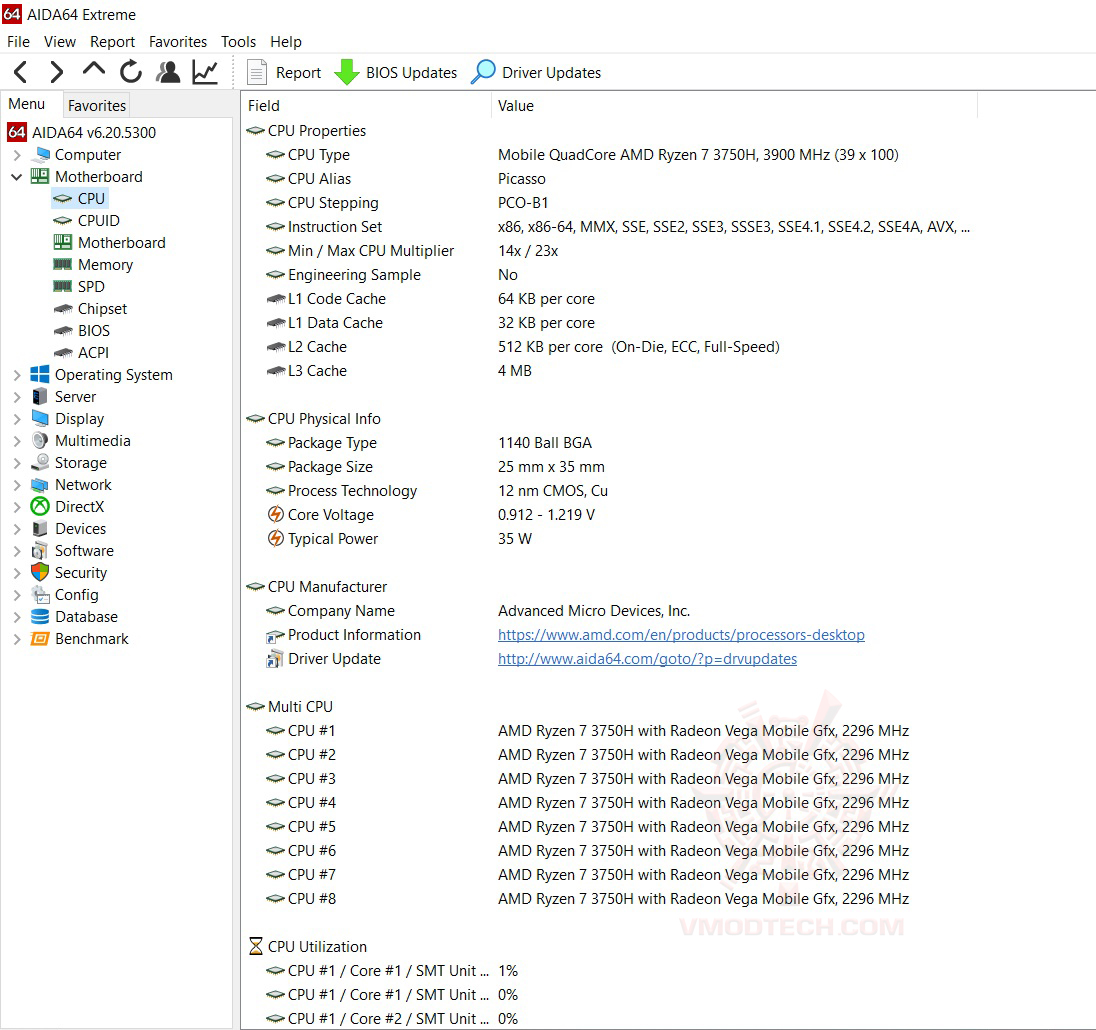Select the Typical Power row

[x=608, y=539]
